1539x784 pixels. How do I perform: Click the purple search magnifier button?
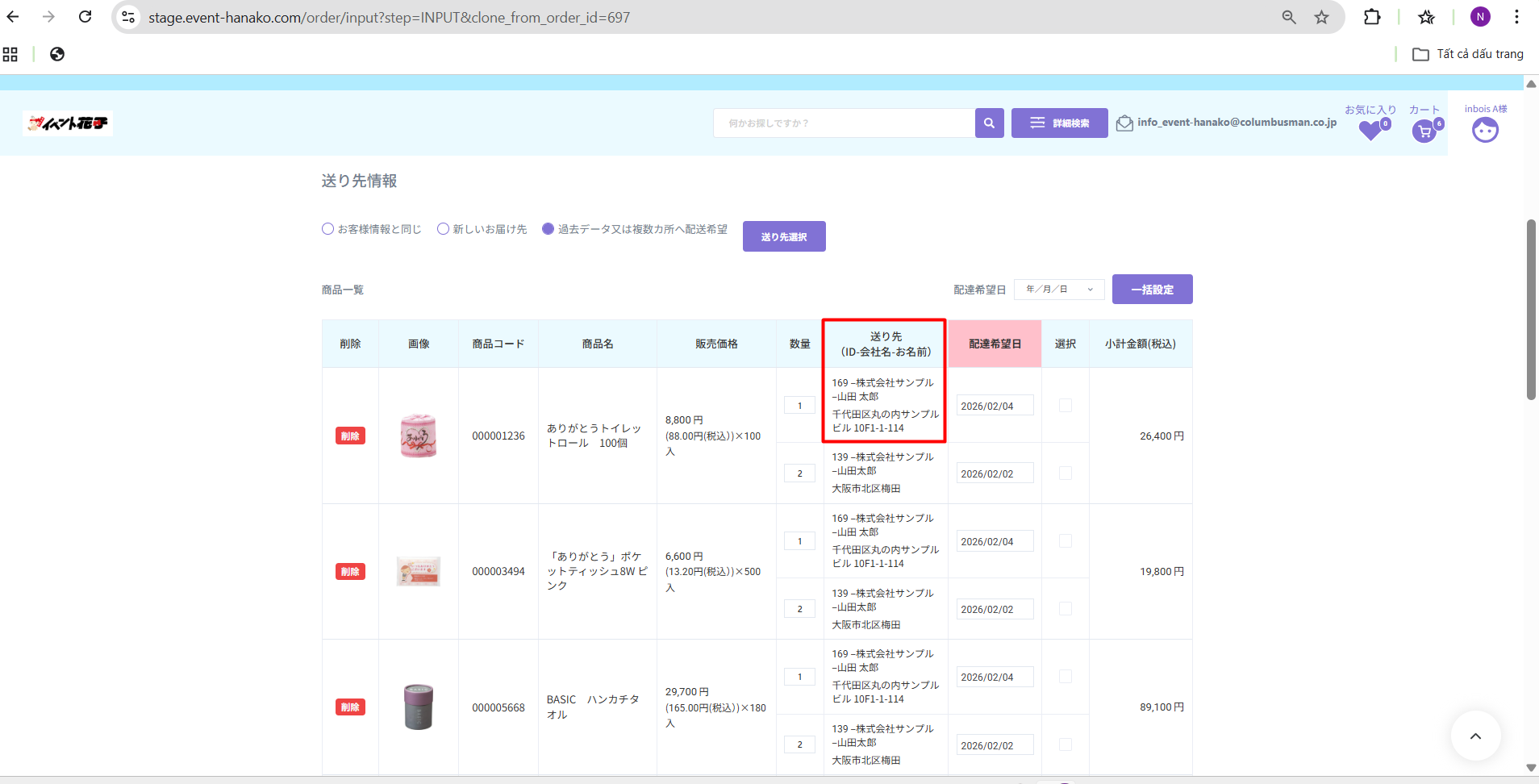click(x=989, y=123)
